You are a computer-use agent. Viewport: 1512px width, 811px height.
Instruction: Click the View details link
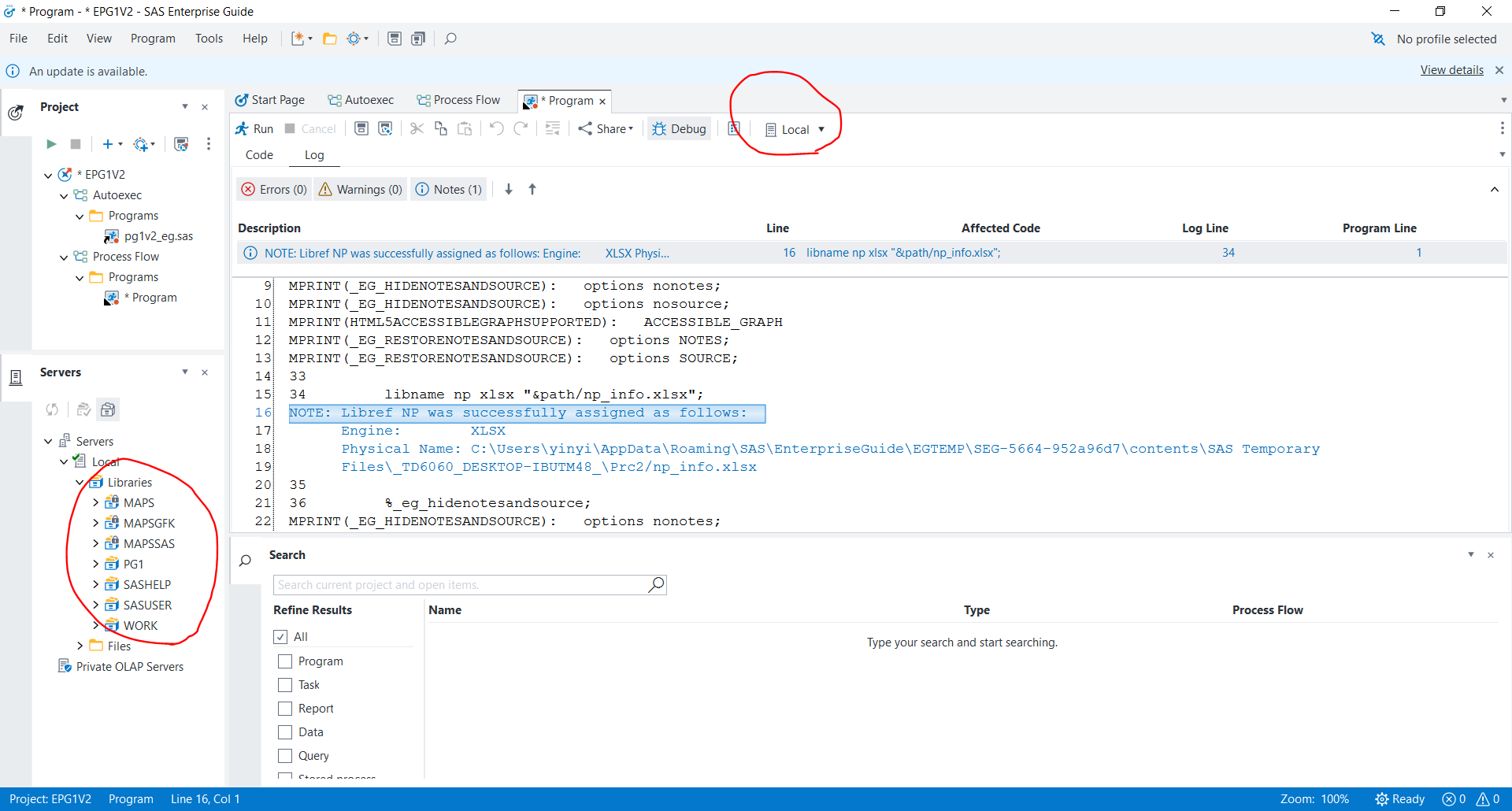(x=1451, y=69)
